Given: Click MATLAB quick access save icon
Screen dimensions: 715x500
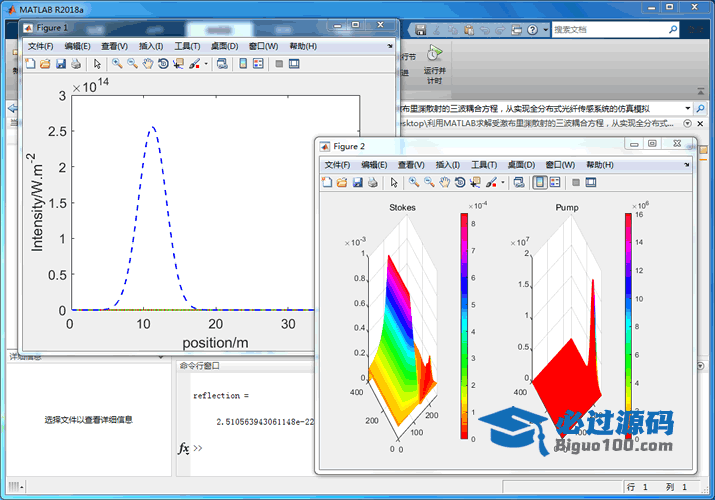Looking at the screenshot, I should pos(420,30).
